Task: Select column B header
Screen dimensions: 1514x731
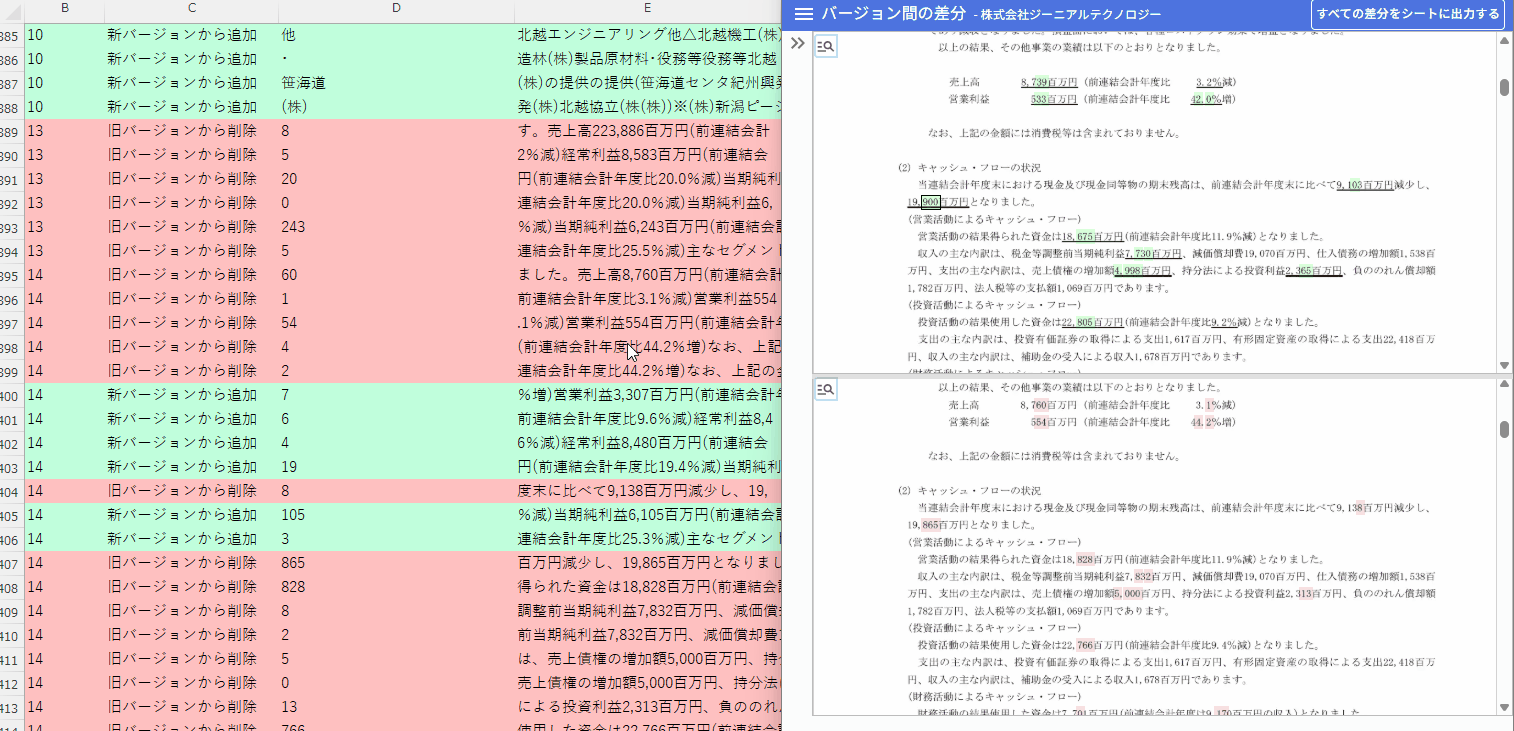Action: pyautogui.click(x=64, y=8)
